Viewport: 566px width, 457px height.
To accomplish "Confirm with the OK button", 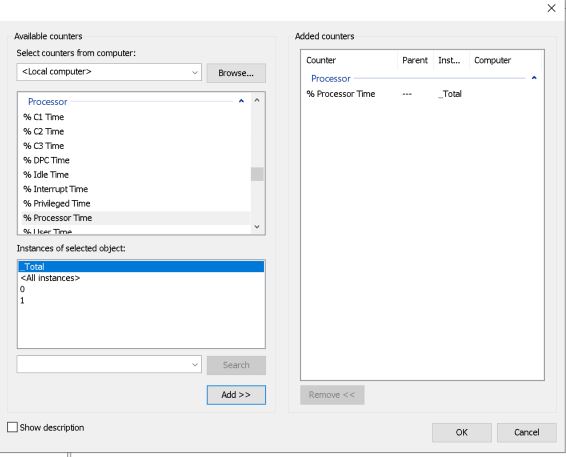I will 462,432.
